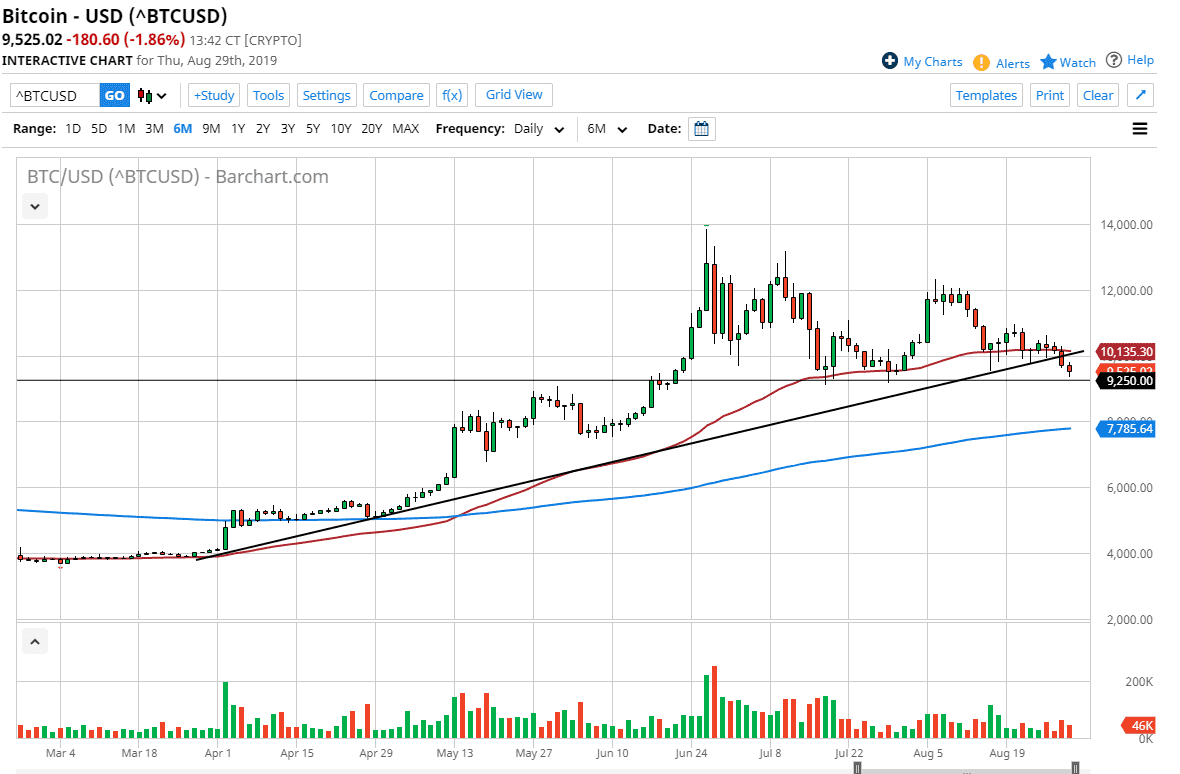Click the ^BTCUSD symbol input field
1180x774 pixels.
click(55, 94)
